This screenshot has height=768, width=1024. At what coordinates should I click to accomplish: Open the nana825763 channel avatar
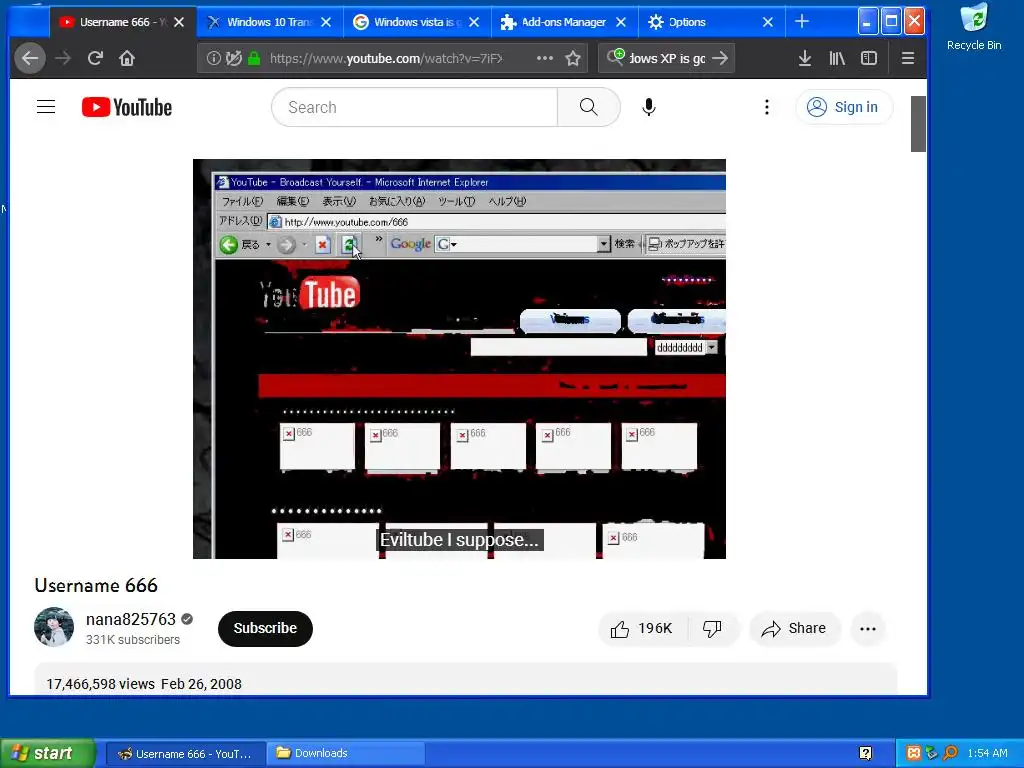click(54, 627)
